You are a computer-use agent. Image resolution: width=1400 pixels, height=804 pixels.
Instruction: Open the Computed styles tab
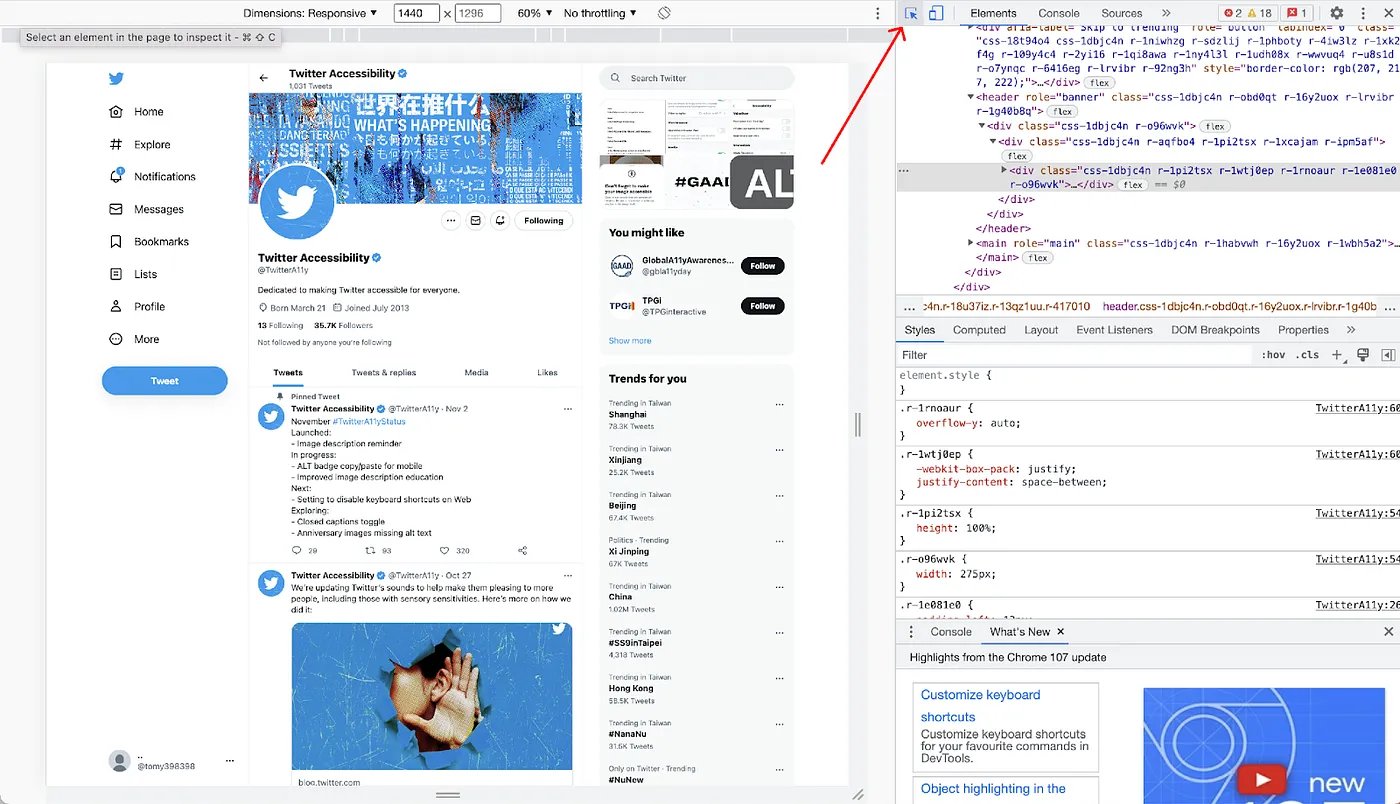979,330
